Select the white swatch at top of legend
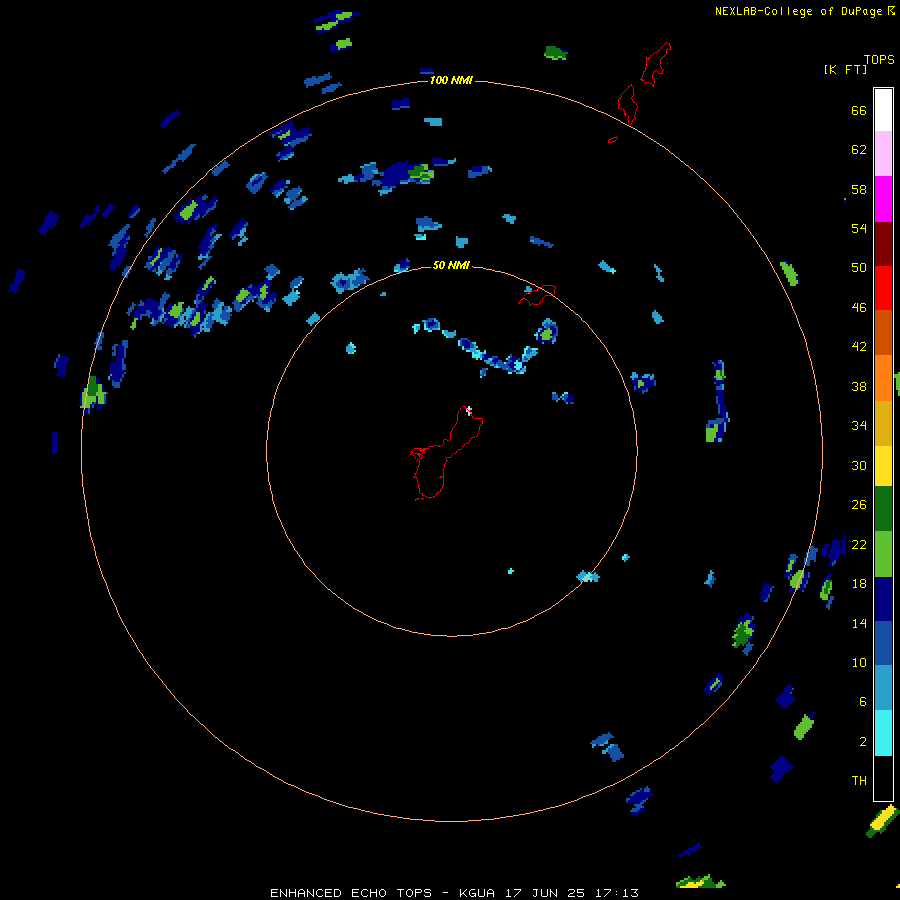Screen dimensions: 900x900 point(883,110)
